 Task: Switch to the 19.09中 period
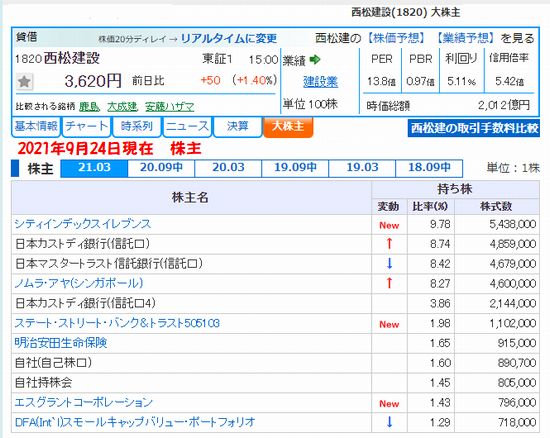point(295,168)
